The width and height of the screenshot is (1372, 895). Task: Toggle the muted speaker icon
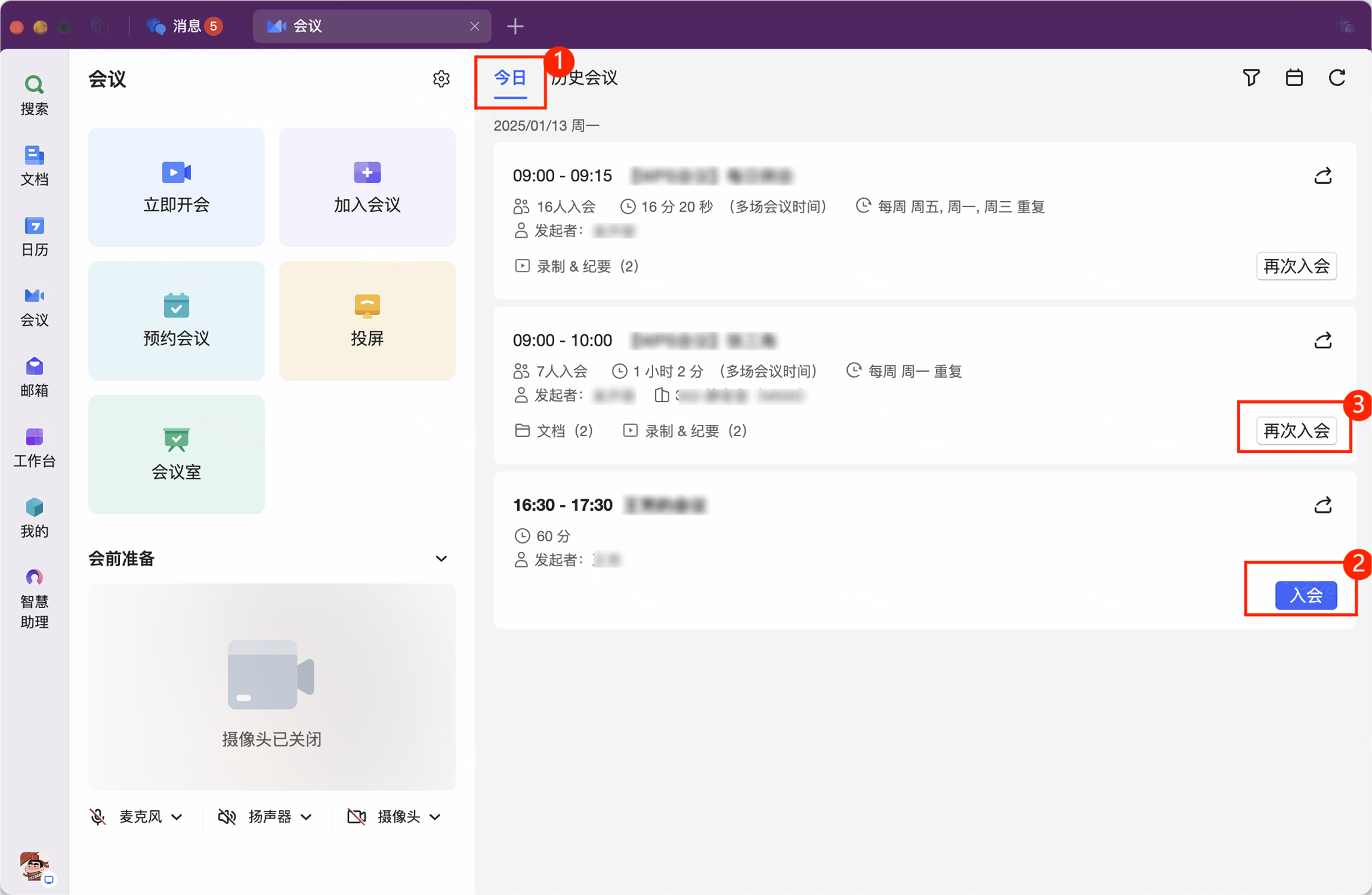(227, 816)
